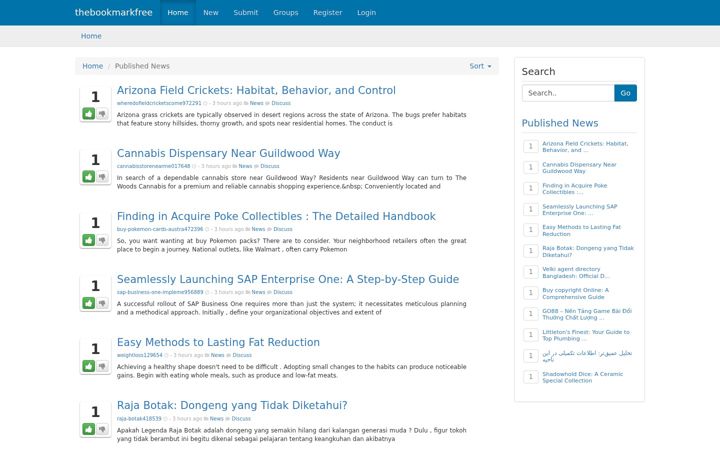Click Home breadcrumb before Published News
Viewport: 720px width, 450px height.
[x=92, y=66]
